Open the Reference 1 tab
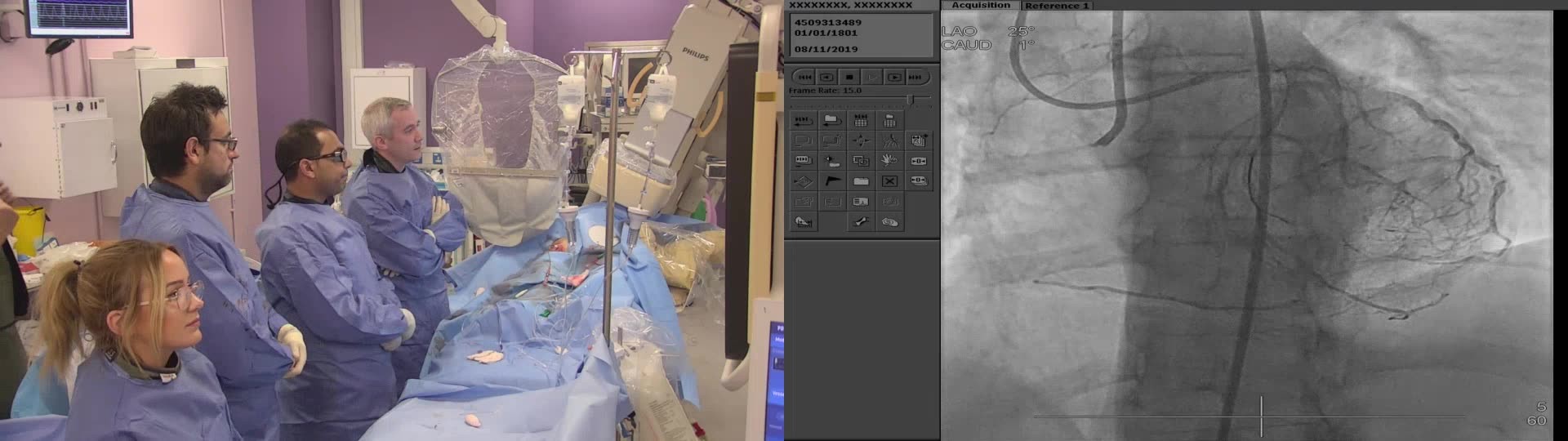Viewport: 1568px width, 441px height. click(1057, 5)
